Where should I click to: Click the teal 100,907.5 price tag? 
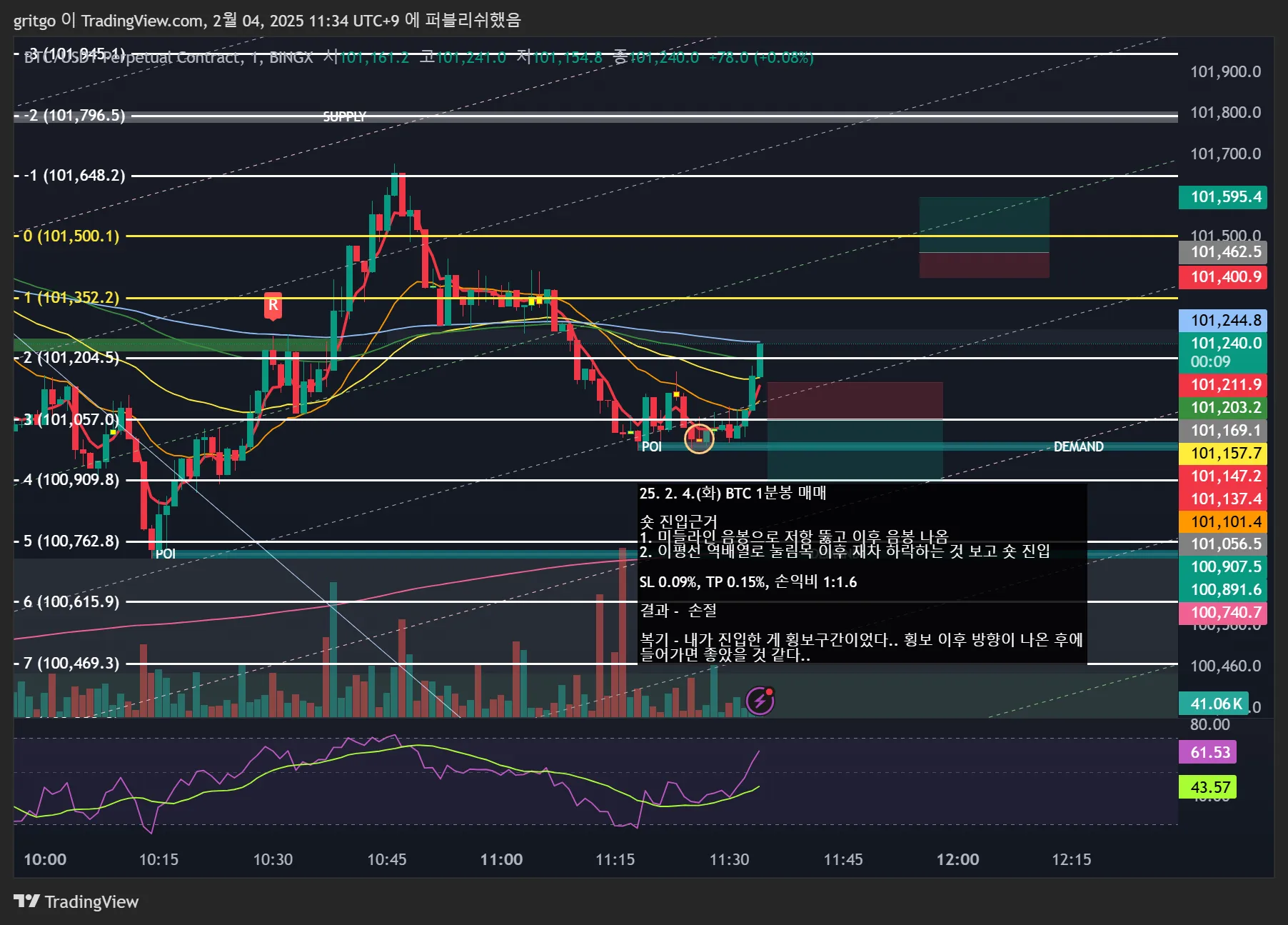tap(1223, 566)
